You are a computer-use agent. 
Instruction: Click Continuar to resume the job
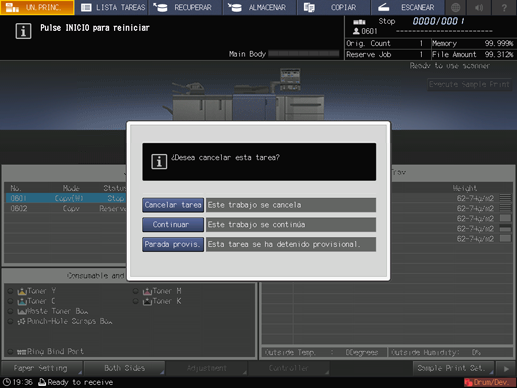(x=173, y=225)
